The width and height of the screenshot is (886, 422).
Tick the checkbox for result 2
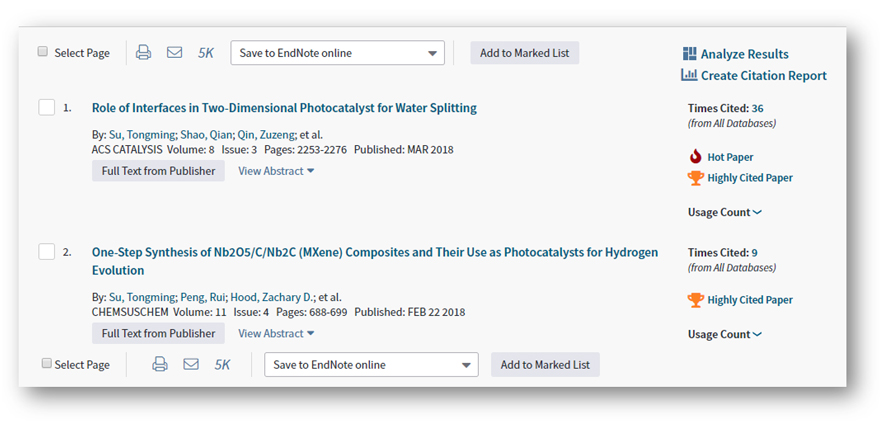point(47,252)
